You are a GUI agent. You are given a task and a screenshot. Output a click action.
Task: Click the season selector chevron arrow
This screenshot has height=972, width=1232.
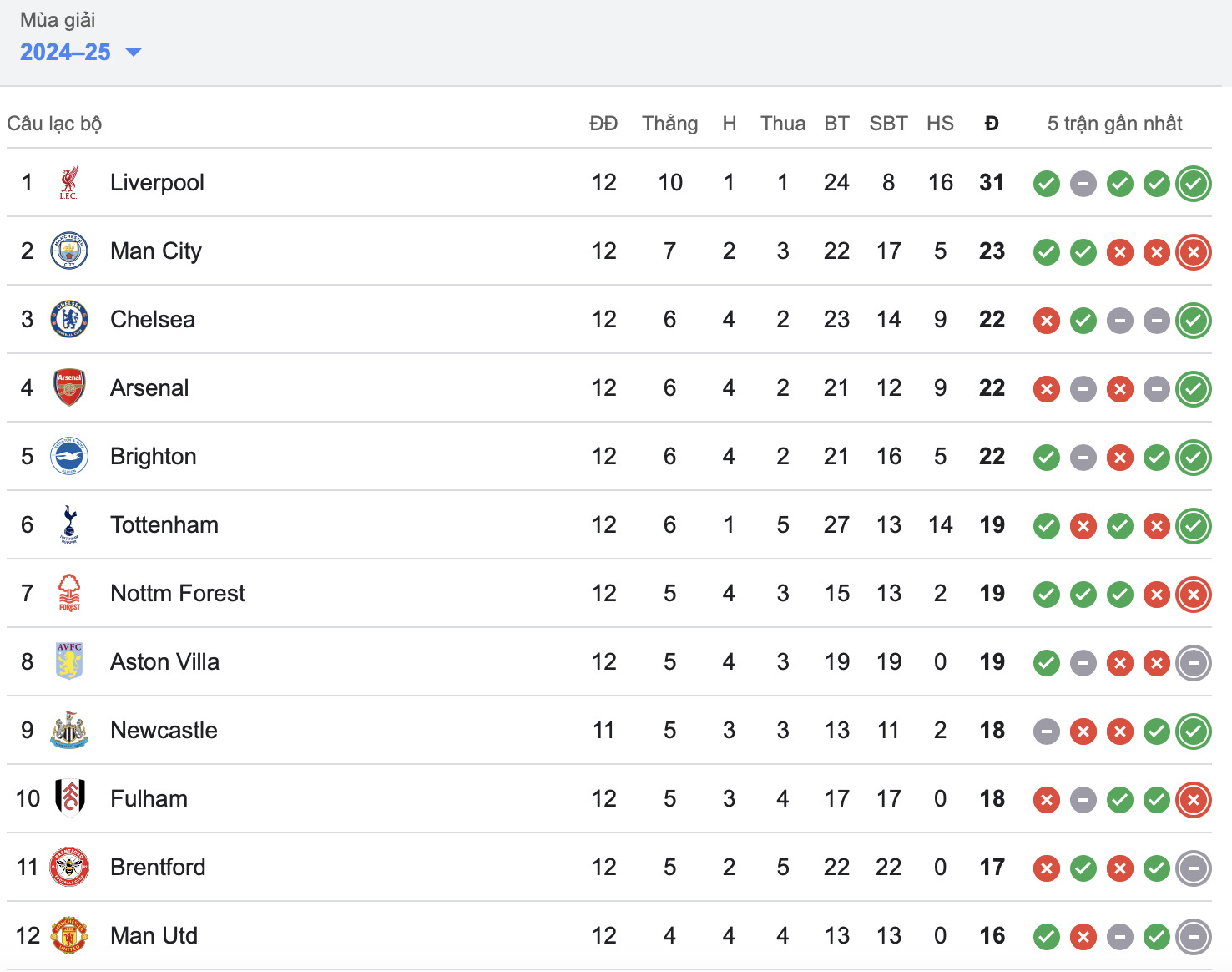pyautogui.click(x=134, y=53)
